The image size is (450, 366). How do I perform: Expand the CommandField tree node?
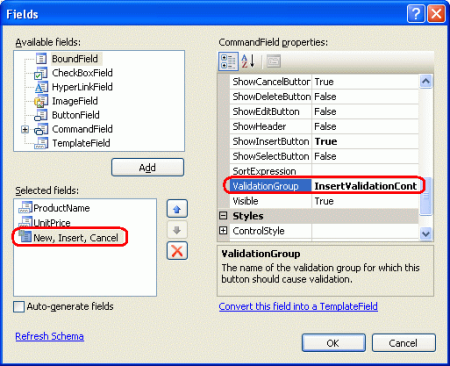click(x=25, y=129)
